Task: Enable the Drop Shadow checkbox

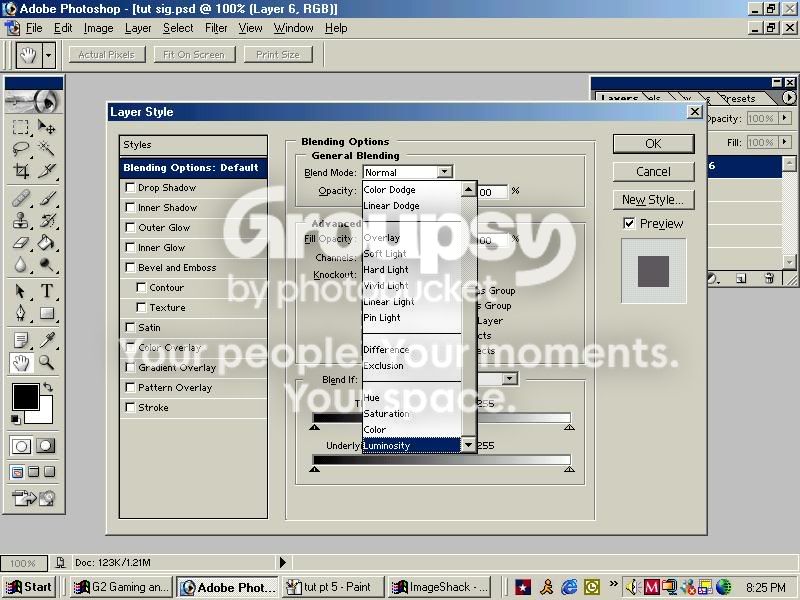Action: tap(130, 188)
